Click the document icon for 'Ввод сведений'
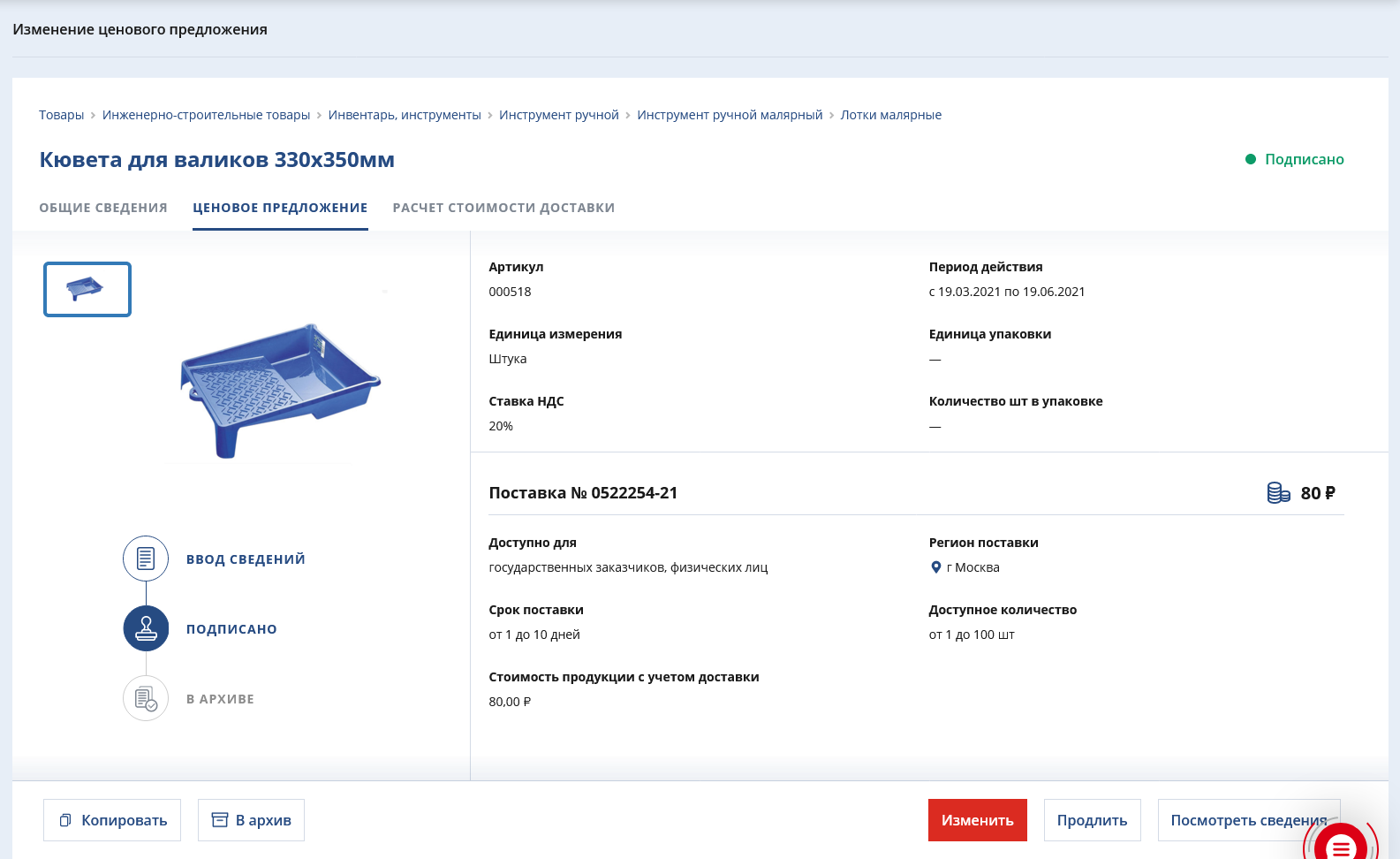This screenshot has height=859, width=1400. coord(146,559)
